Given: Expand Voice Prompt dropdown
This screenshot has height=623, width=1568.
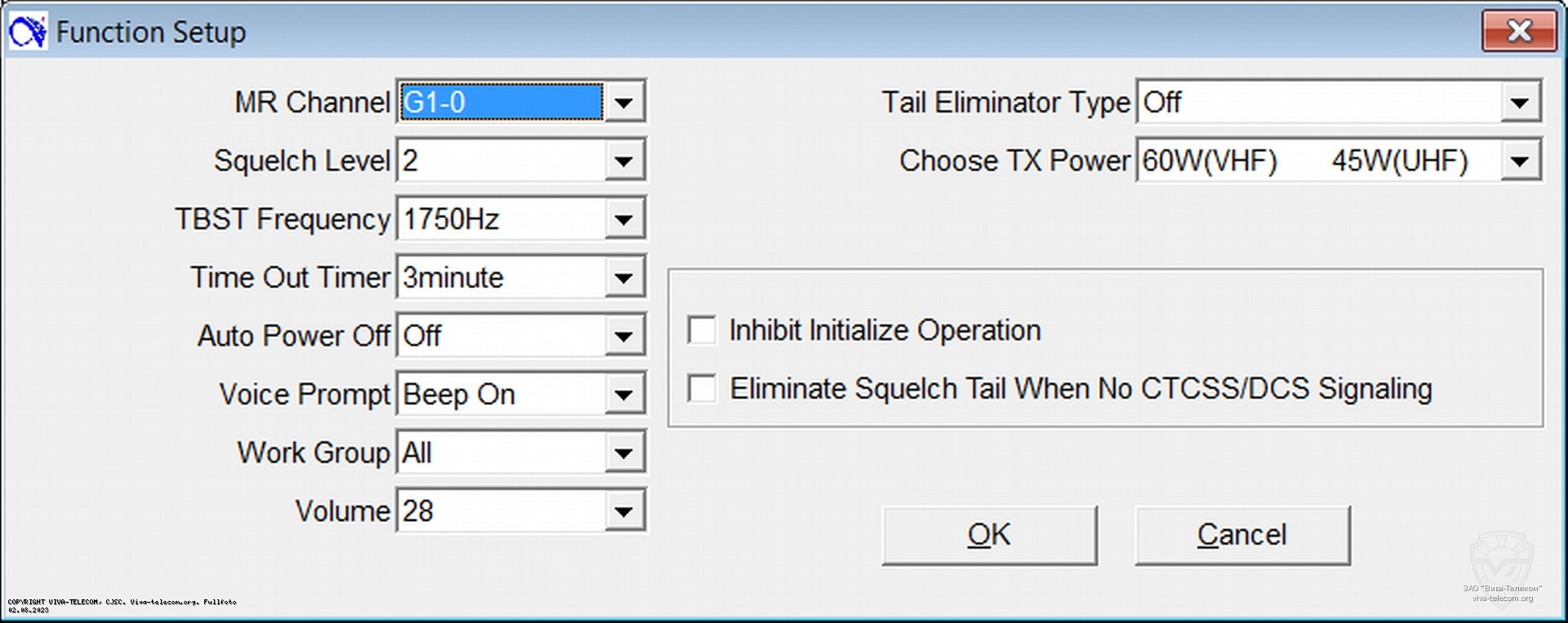Looking at the screenshot, I should click(x=624, y=394).
